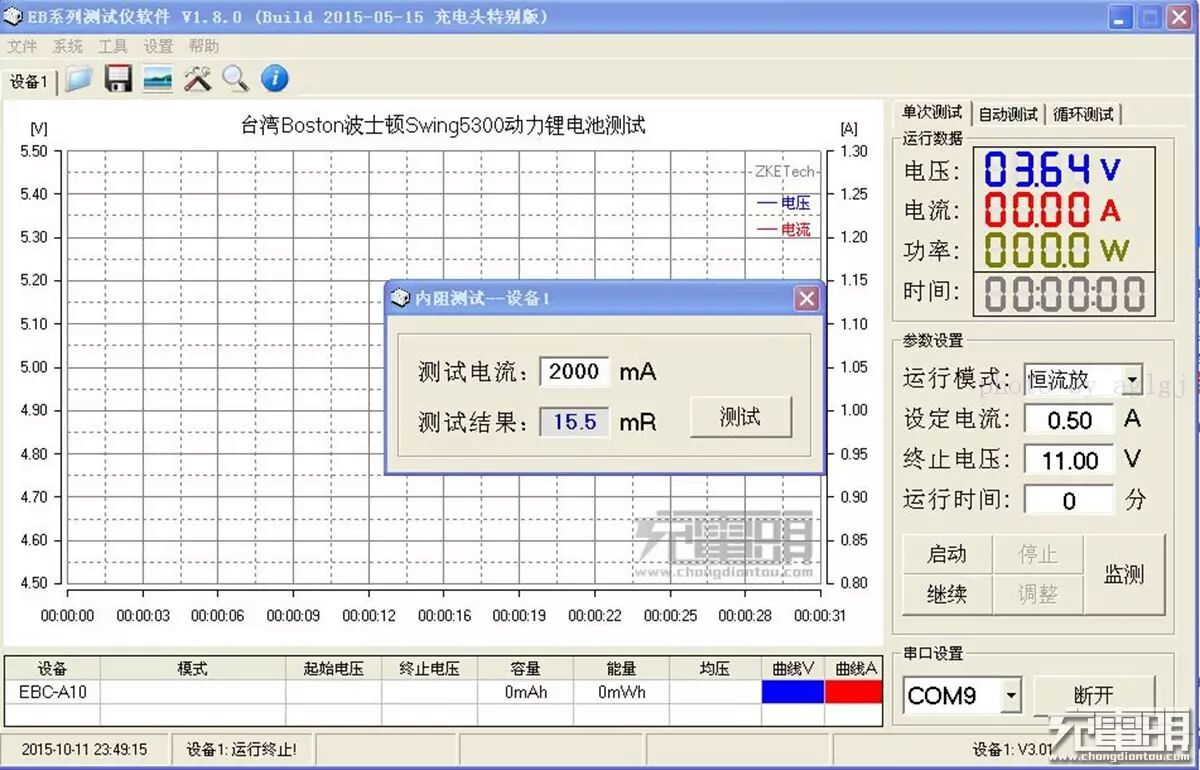Click the EB tester app icon in title bar
1200x770 pixels.
pos(15,17)
